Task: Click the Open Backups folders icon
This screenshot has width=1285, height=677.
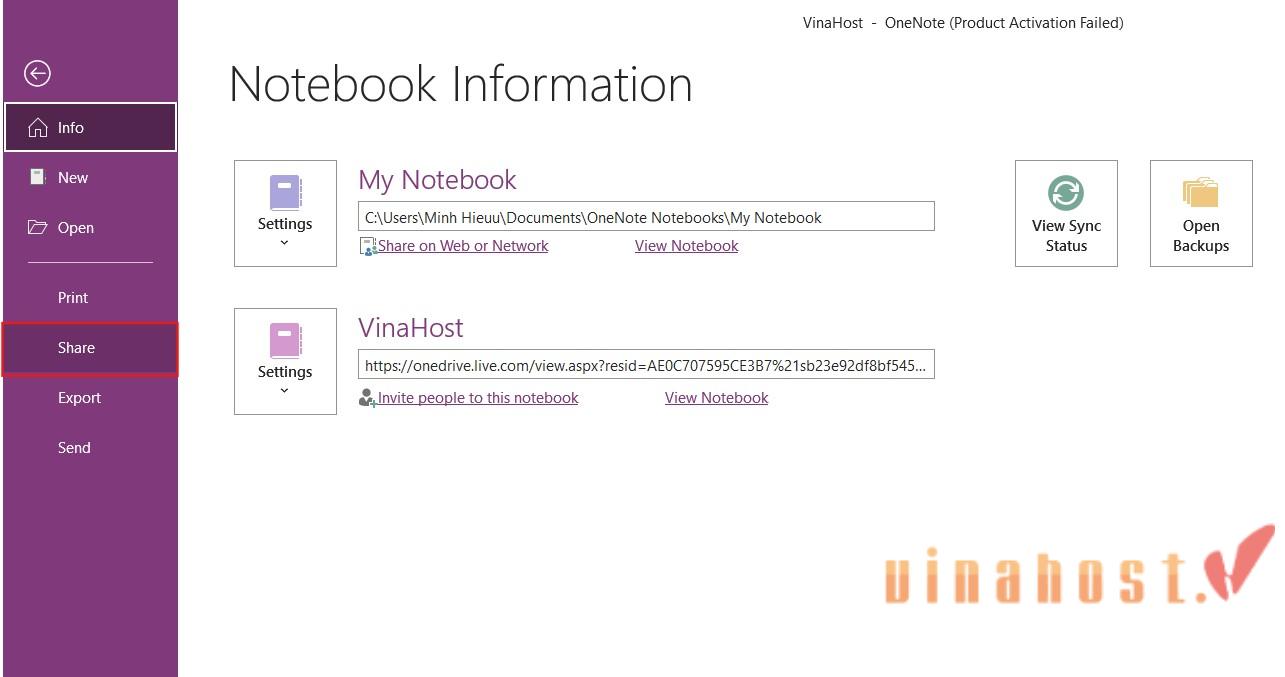Action: [1201, 193]
